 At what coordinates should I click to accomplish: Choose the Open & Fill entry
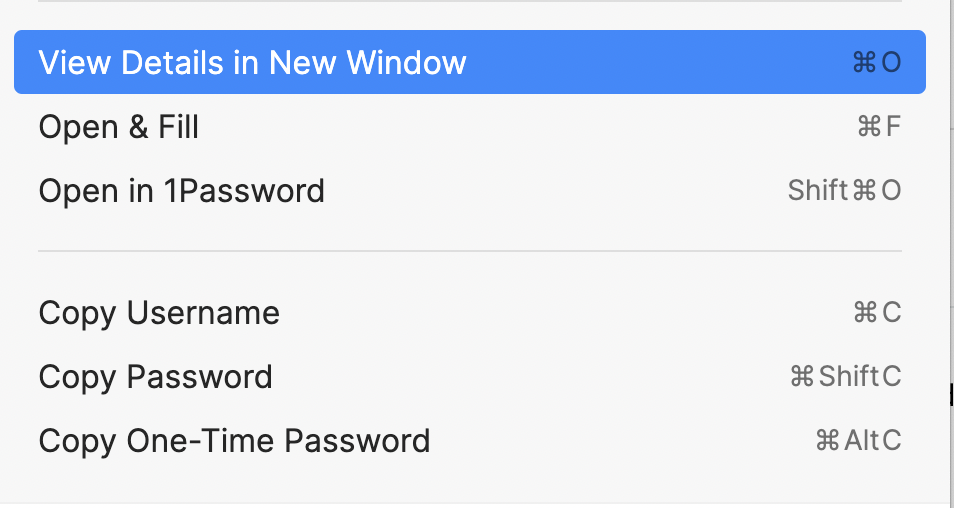click(118, 127)
